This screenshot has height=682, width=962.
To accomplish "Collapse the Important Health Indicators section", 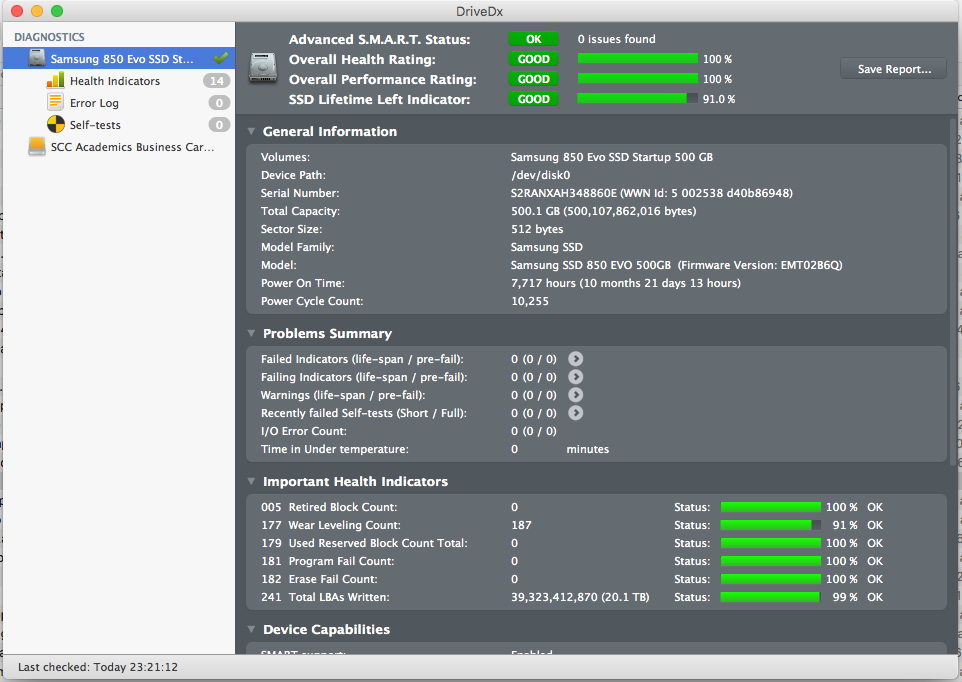I will (251, 481).
